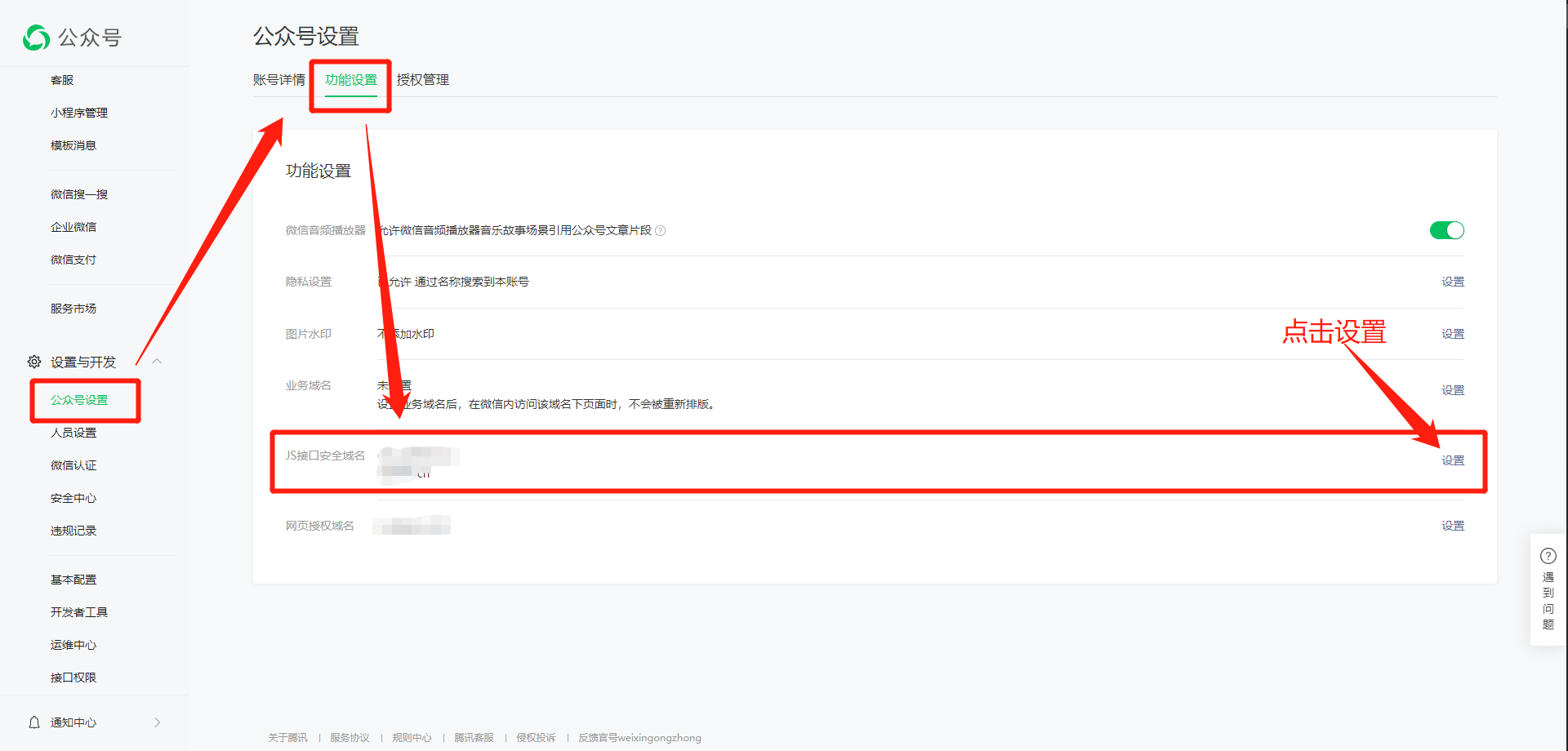Open the 授权管理 tab
Viewport: 1568px width, 751px height.
point(423,80)
